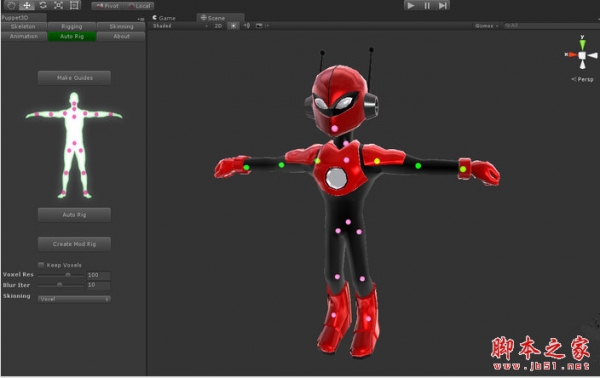Viewport: 600px width, 378px height.
Task: Toggle scene audio speaker icon
Action: tap(247, 26)
